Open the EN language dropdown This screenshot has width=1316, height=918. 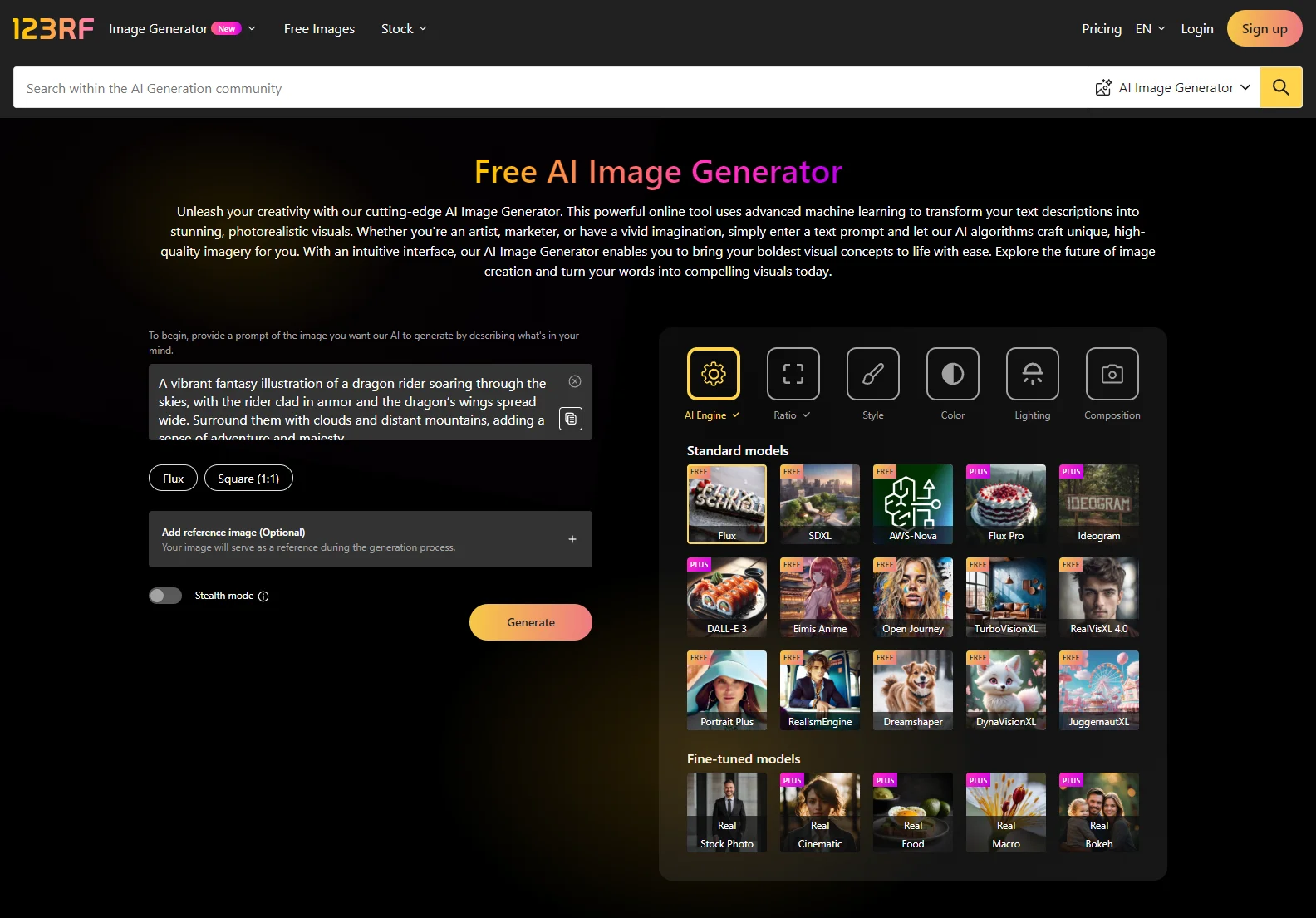tap(1150, 29)
